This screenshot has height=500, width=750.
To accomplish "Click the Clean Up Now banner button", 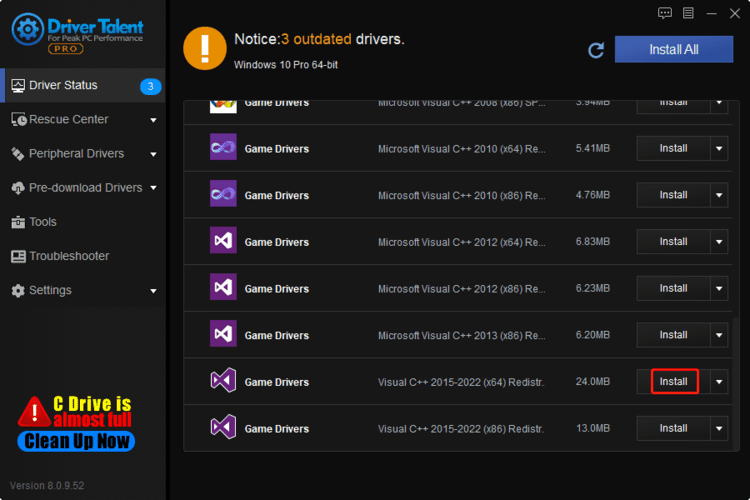I will click(x=77, y=441).
